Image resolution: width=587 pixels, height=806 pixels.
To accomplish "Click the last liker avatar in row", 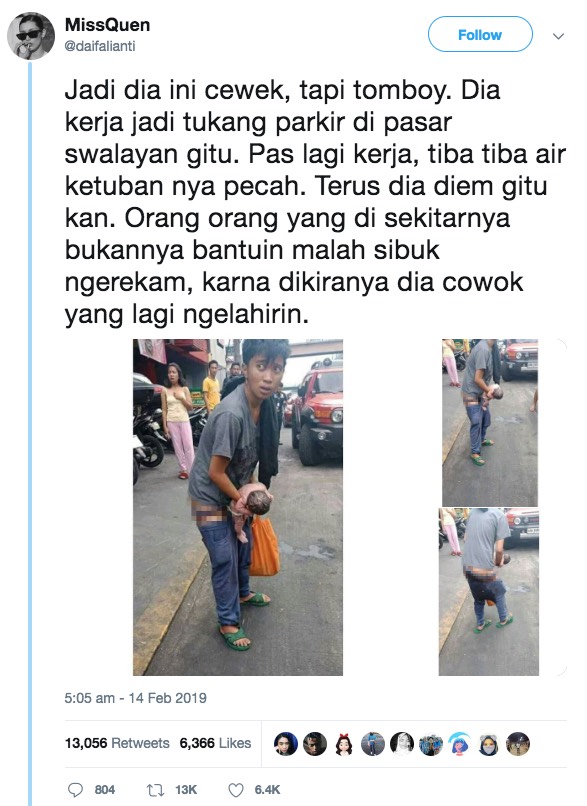I will point(518,743).
